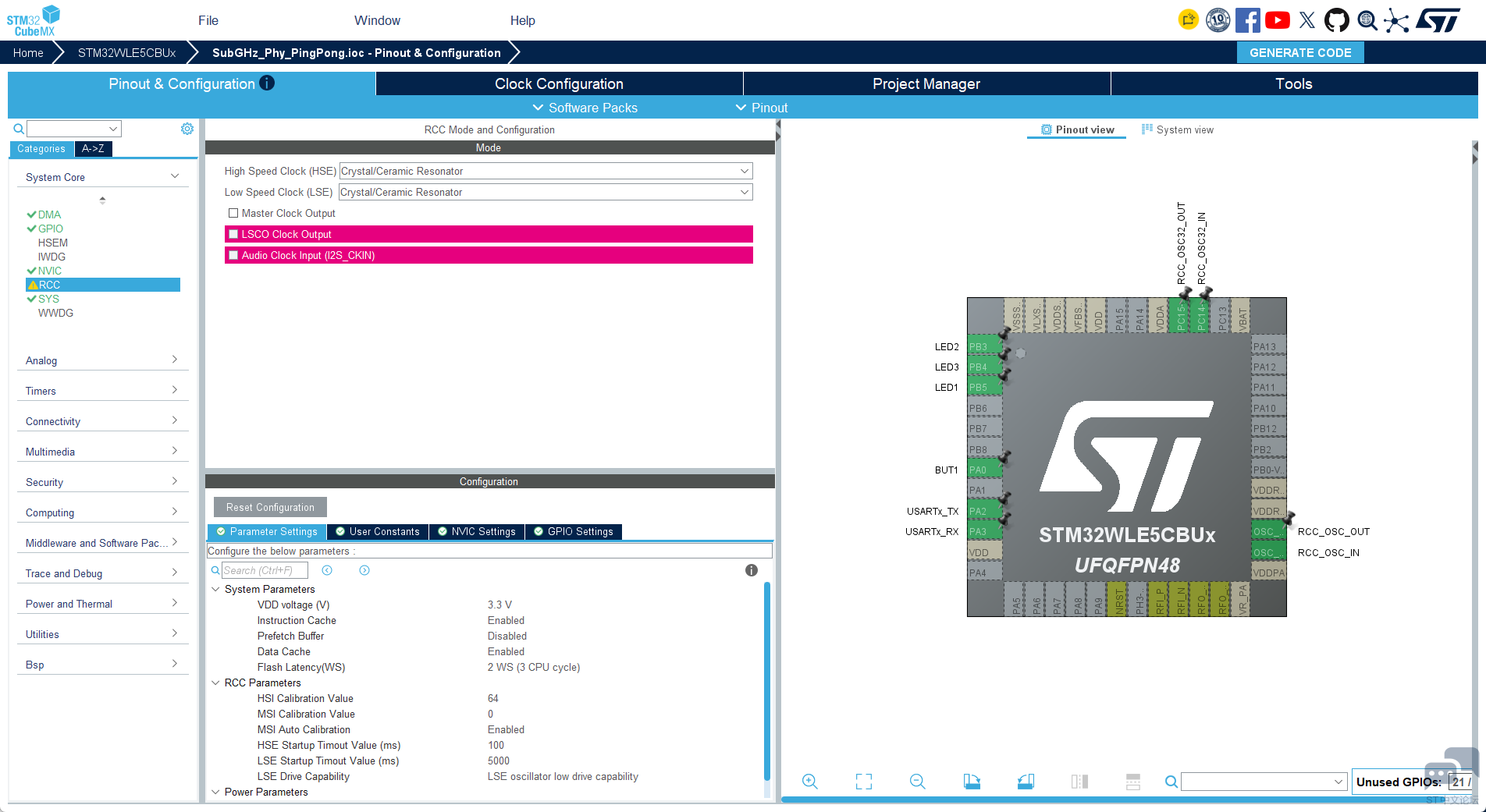The image size is (1486, 812).
Task: Click the sidebar search magnifier icon
Action: click(x=19, y=129)
